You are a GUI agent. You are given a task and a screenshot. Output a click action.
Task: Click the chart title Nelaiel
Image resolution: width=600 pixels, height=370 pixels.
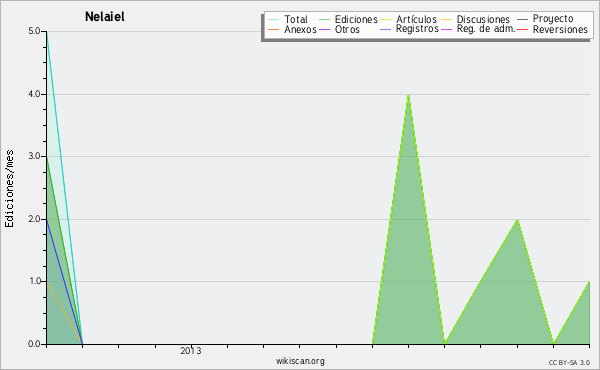pyautogui.click(x=104, y=17)
